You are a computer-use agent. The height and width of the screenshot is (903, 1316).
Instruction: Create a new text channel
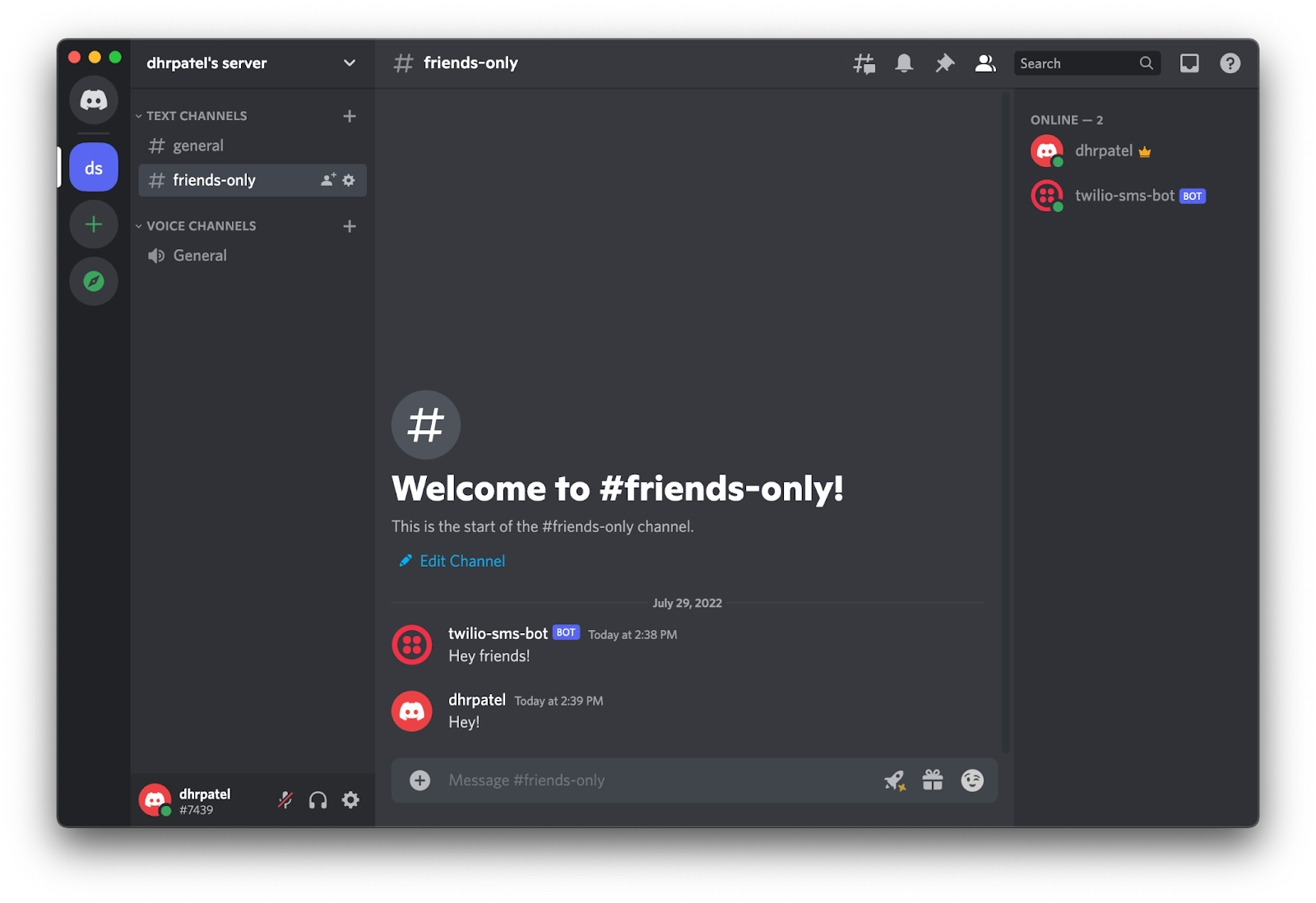point(350,116)
